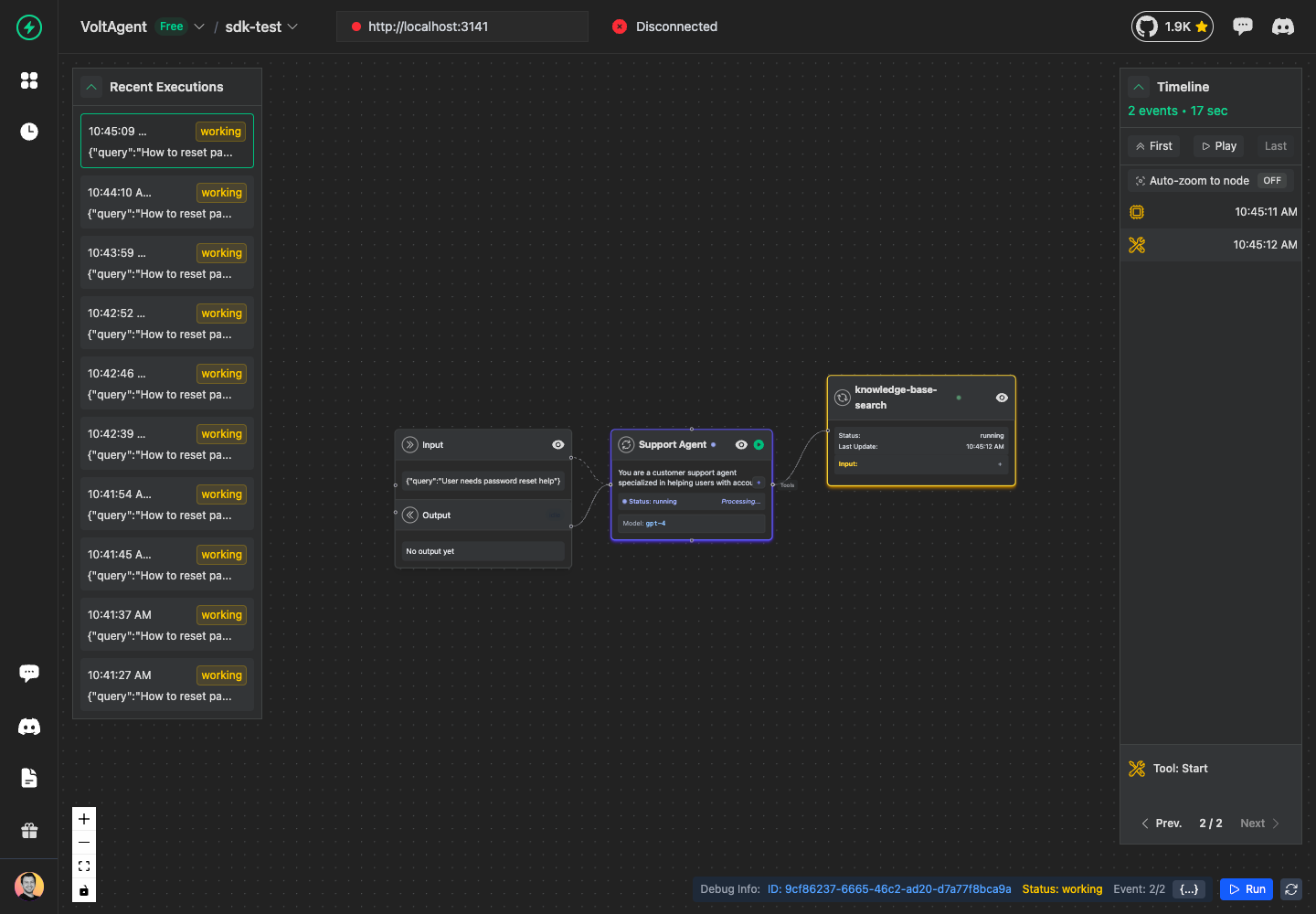This screenshot has width=1316, height=914.
Task: Select the 10:45:09 execution entry
Action: [x=167, y=141]
